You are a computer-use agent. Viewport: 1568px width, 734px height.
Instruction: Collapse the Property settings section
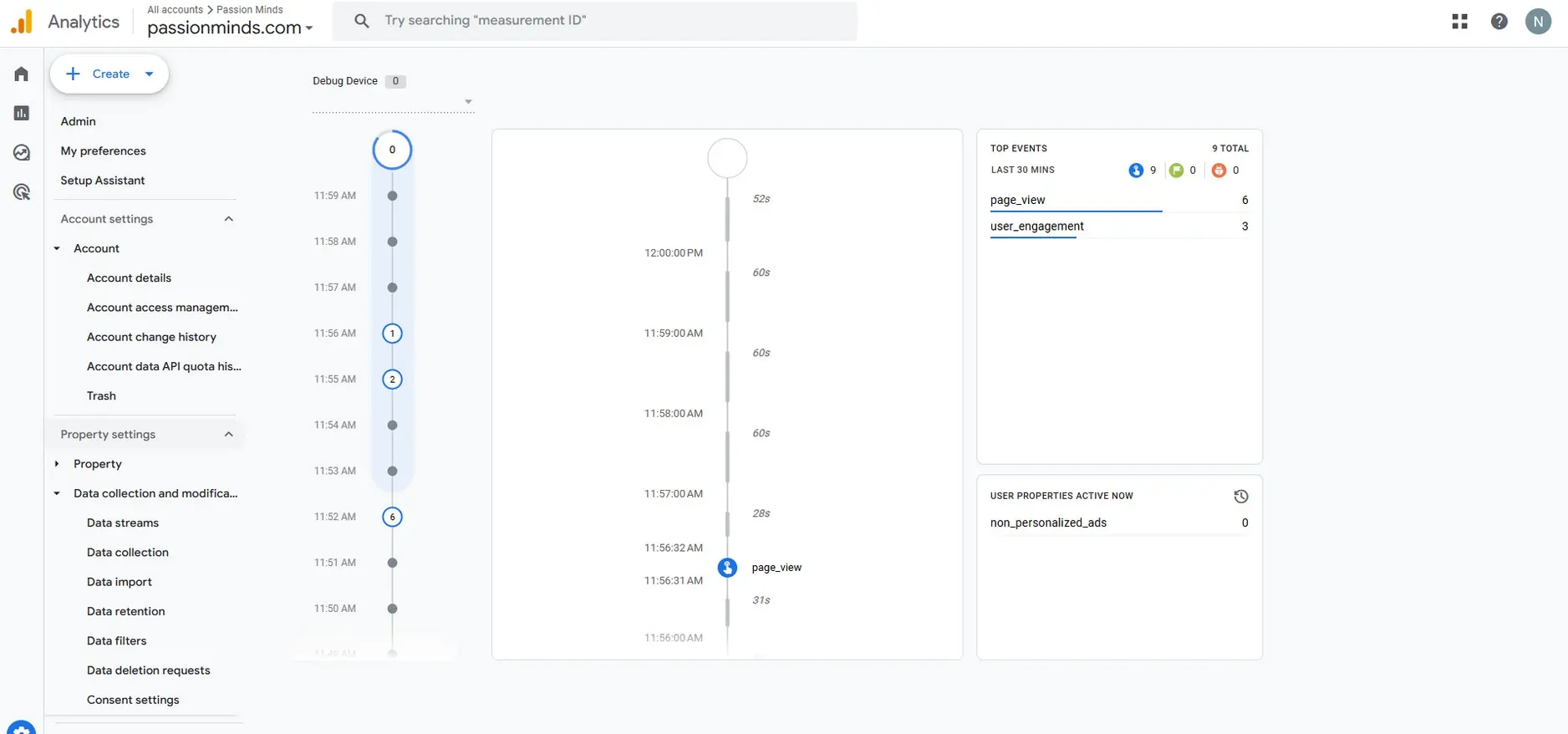228,435
